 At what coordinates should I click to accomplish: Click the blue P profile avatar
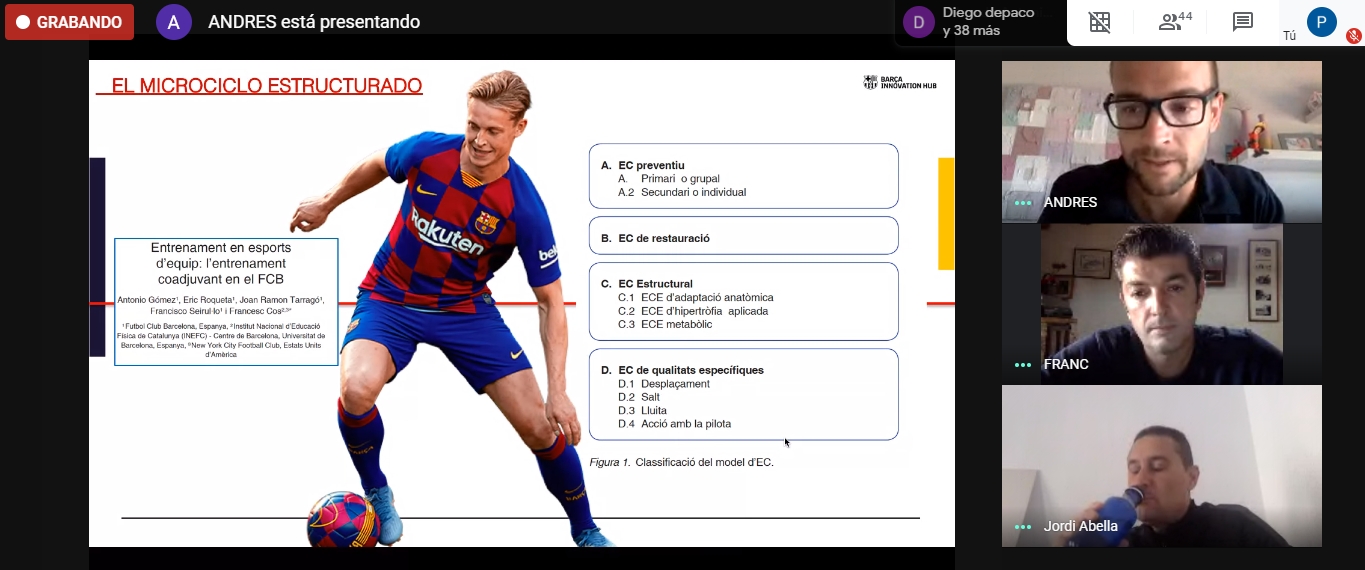click(1321, 22)
